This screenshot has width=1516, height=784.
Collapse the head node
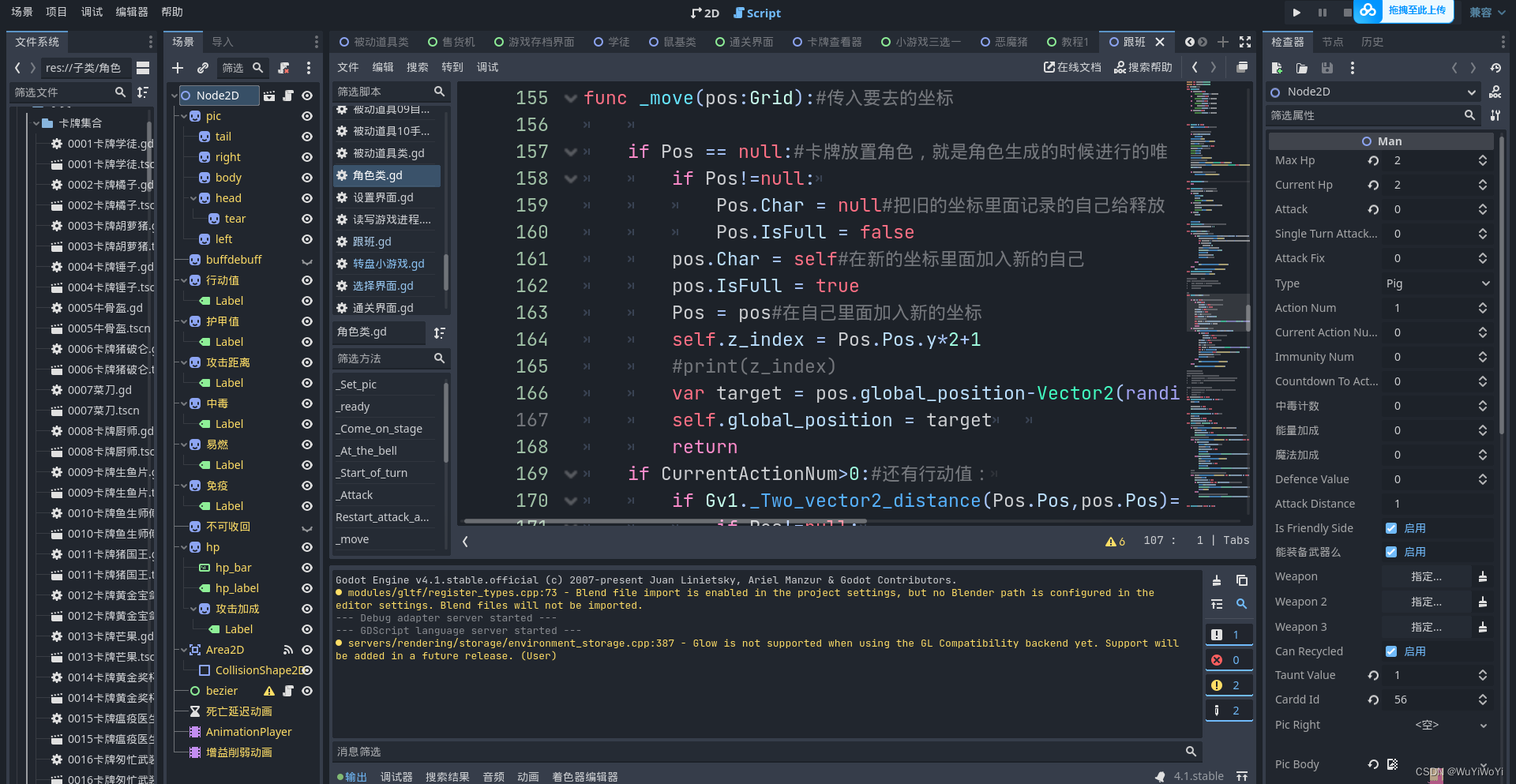pyautogui.click(x=193, y=198)
